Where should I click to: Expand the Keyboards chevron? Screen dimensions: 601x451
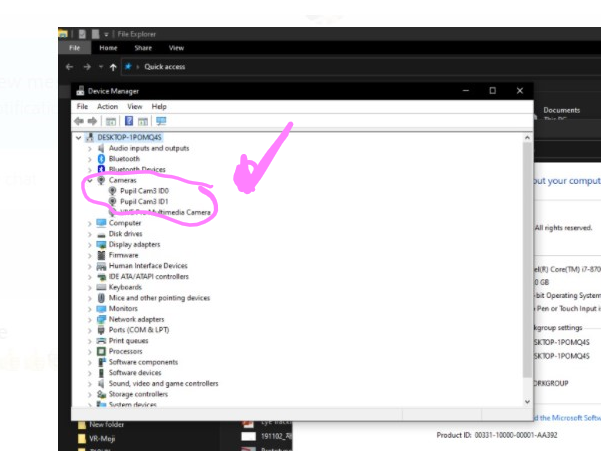[90, 287]
